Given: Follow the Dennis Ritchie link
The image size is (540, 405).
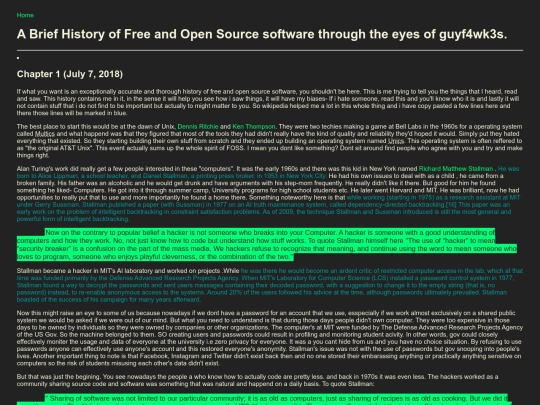Looking at the screenshot, I should pos(198,127).
